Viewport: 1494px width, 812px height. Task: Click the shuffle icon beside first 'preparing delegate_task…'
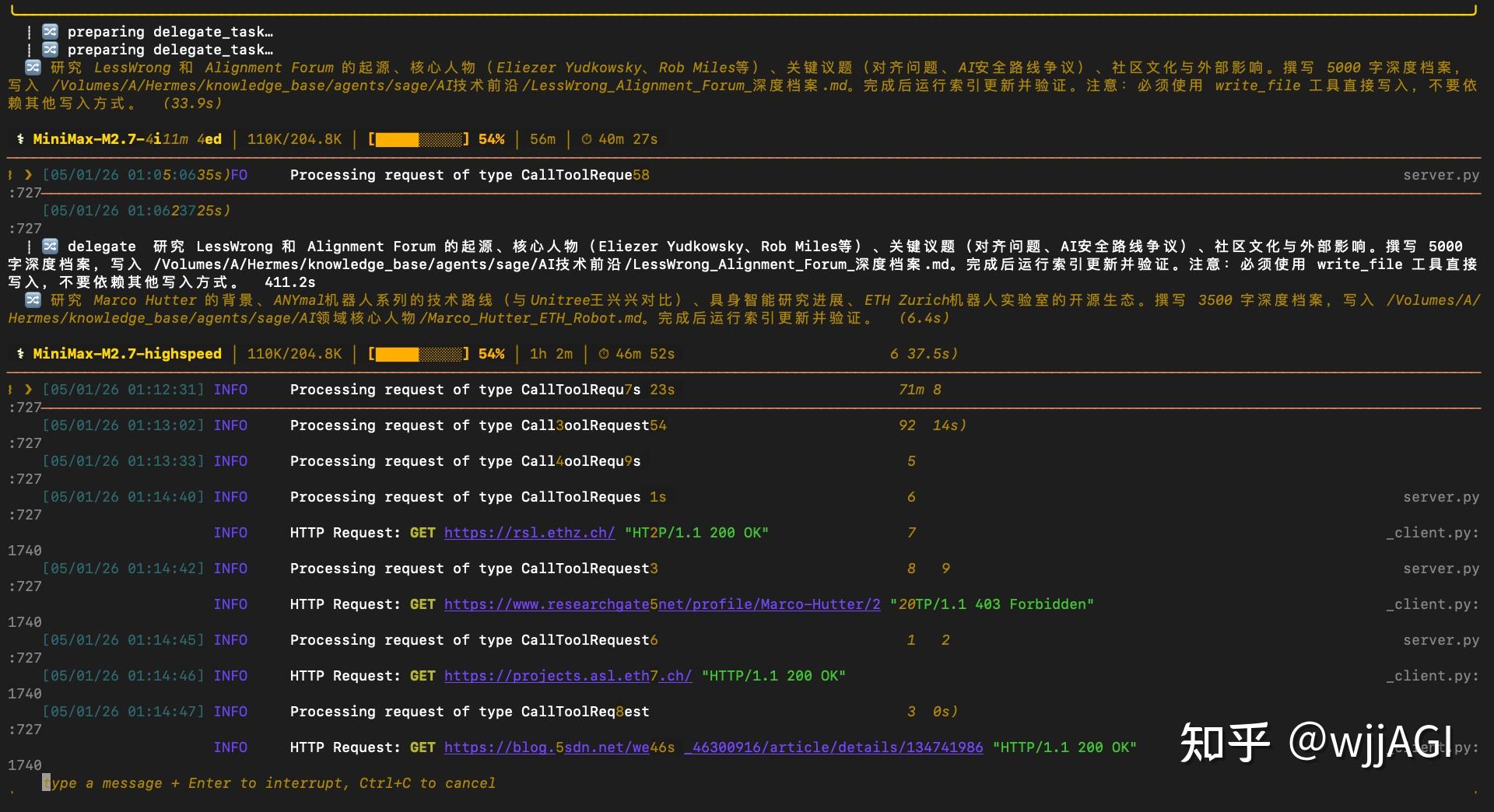click(50, 32)
